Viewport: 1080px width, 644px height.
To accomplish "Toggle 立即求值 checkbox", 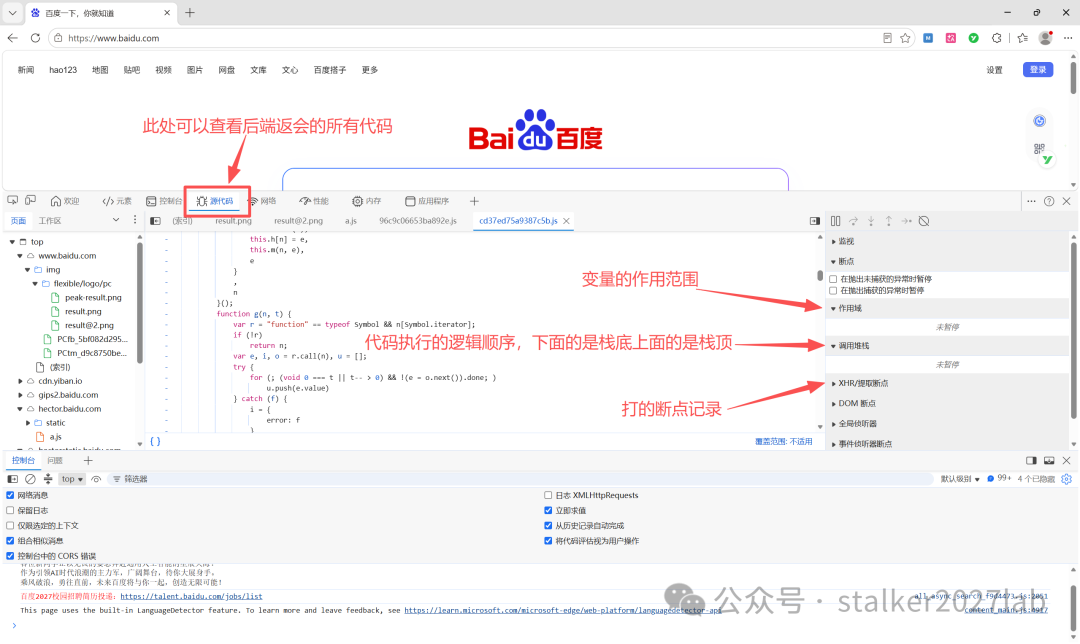I will (548, 510).
